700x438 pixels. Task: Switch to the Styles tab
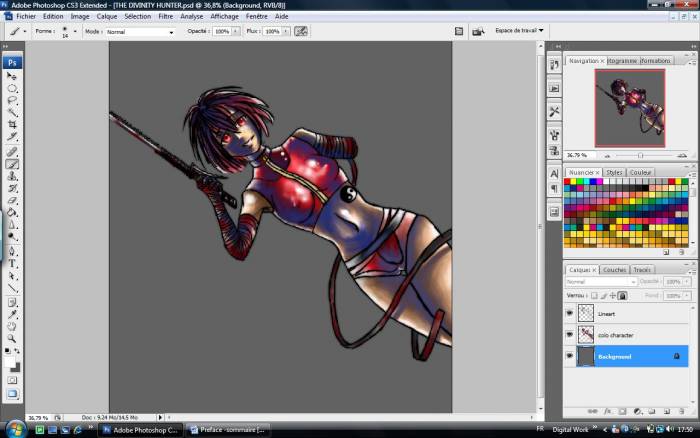[614, 172]
